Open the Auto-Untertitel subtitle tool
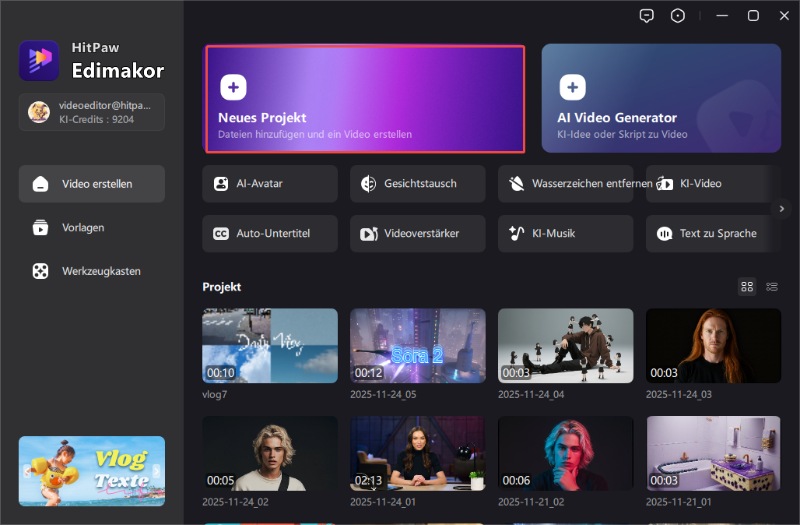 pyautogui.click(x=269, y=234)
